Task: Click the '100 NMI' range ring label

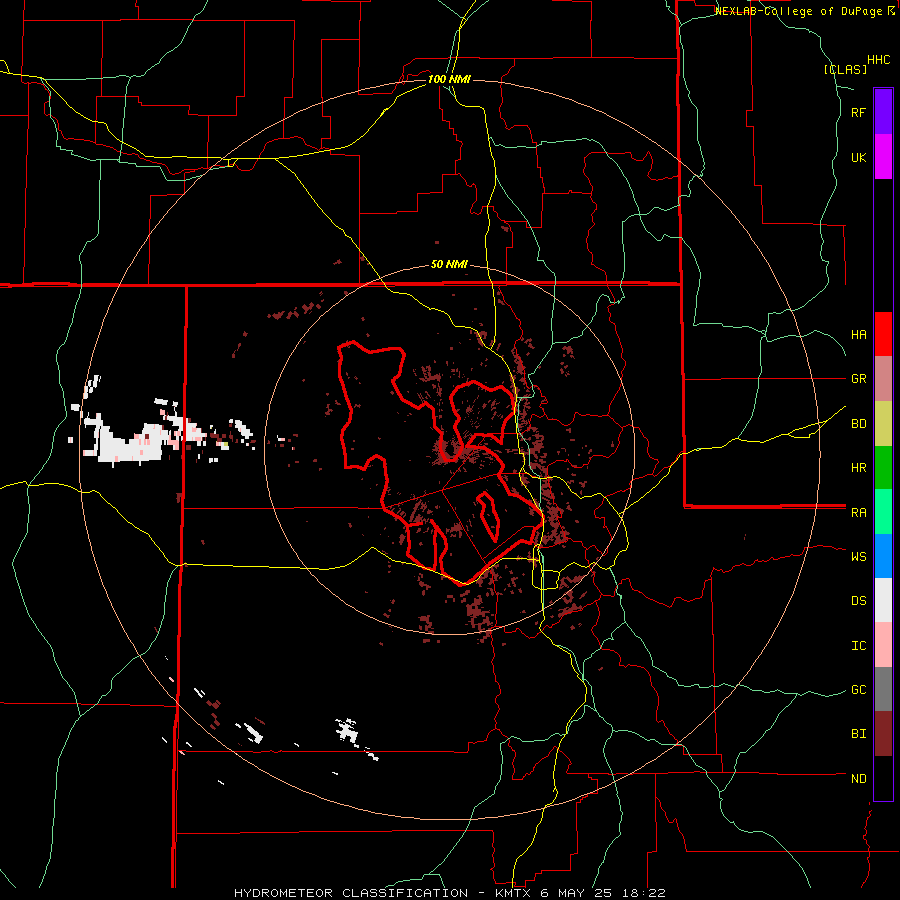Action: (449, 79)
